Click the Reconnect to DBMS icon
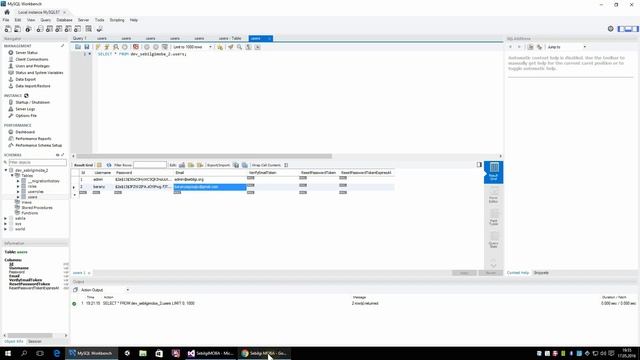 100,29
